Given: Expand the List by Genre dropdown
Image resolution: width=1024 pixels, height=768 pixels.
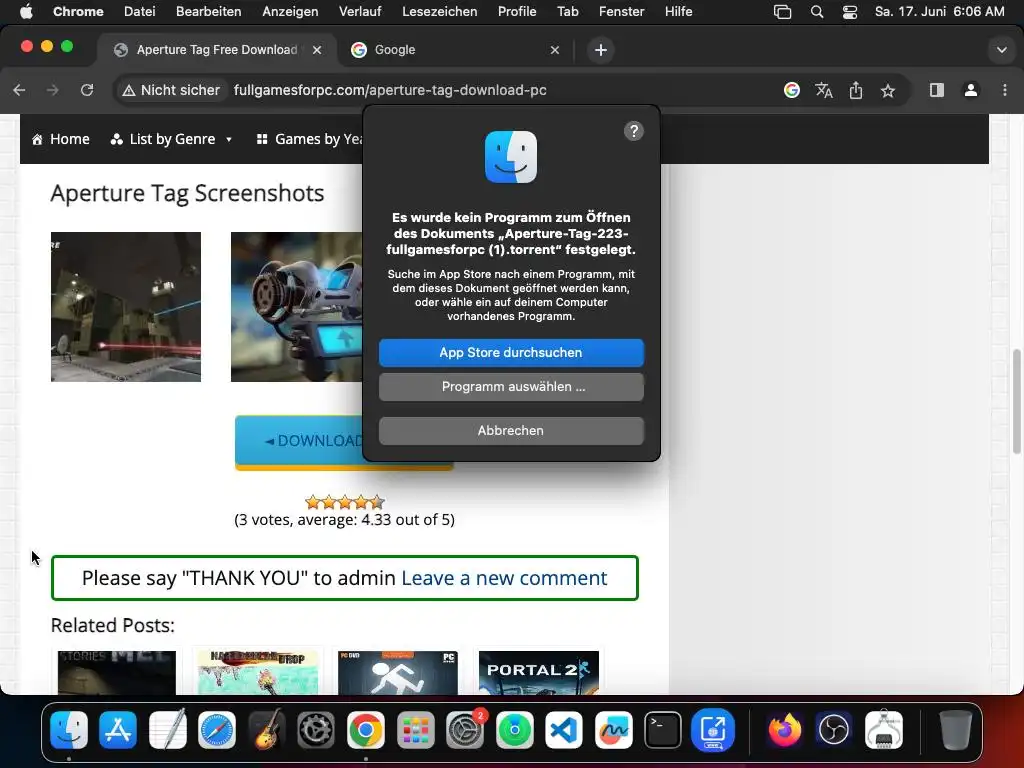Looking at the screenshot, I should [172, 139].
